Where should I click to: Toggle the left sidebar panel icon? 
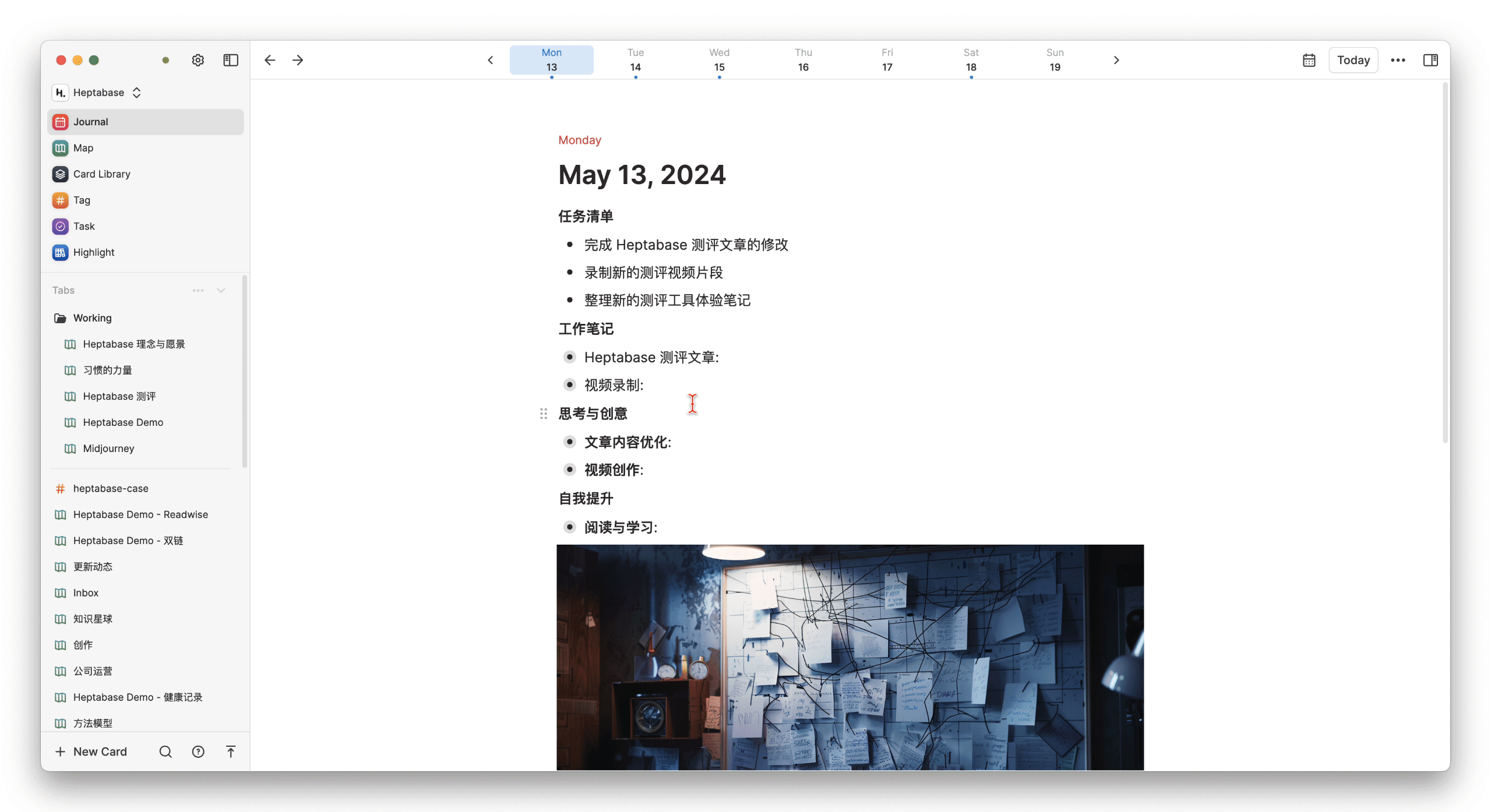[231, 60]
